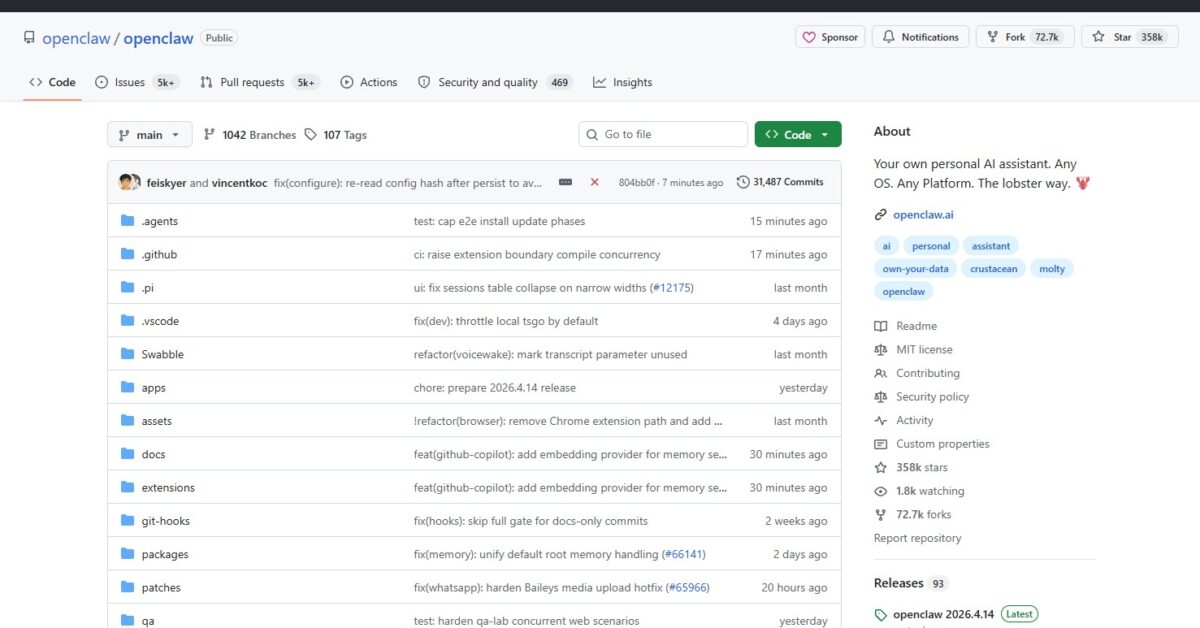Open the Issues tab

pos(137,82)
